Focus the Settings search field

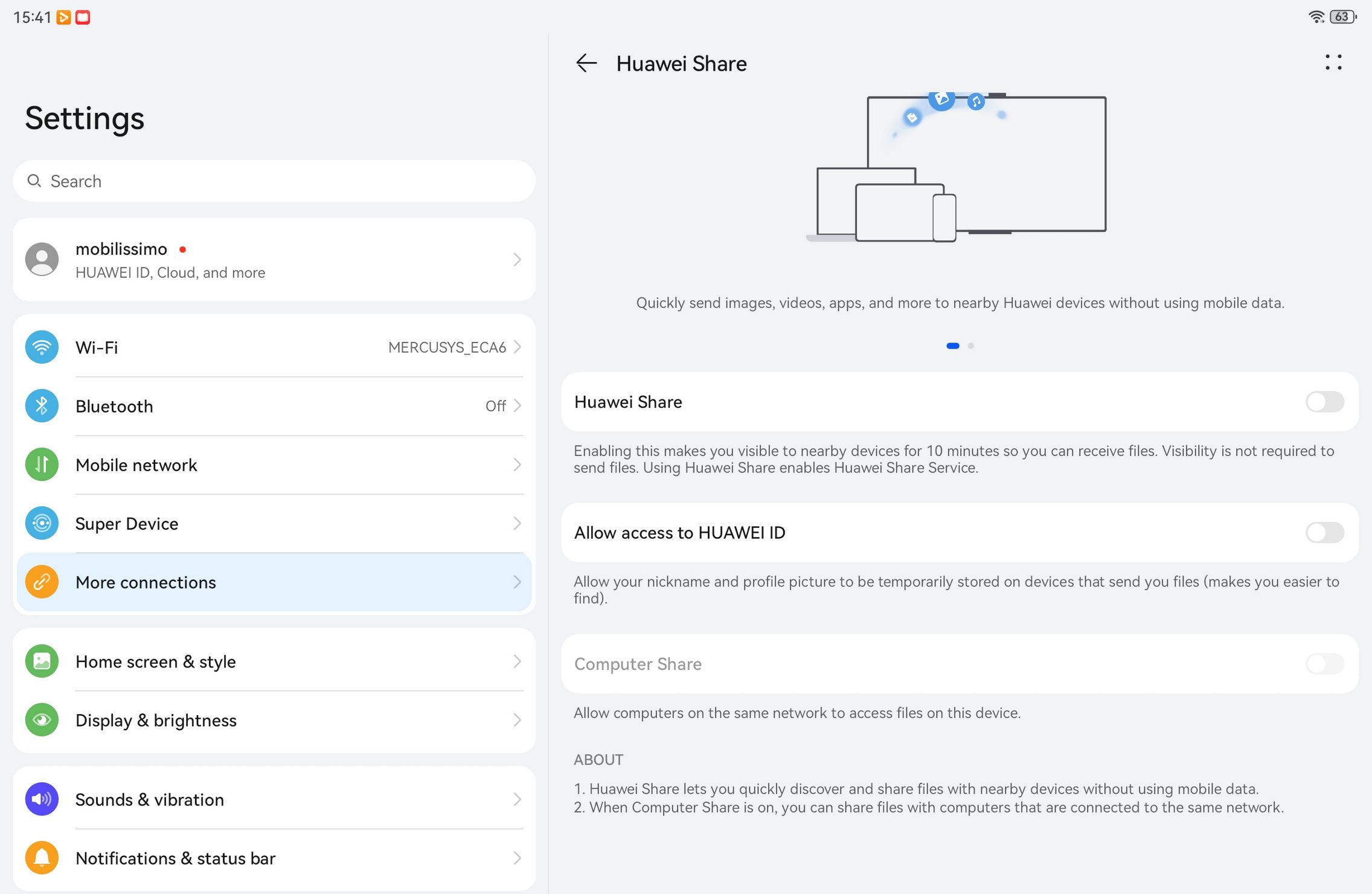pyautogui.click(x=274, y=181)
